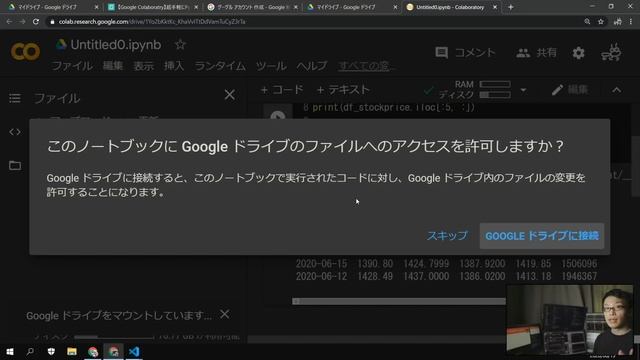Open the user account avatar

coord(611,52)
